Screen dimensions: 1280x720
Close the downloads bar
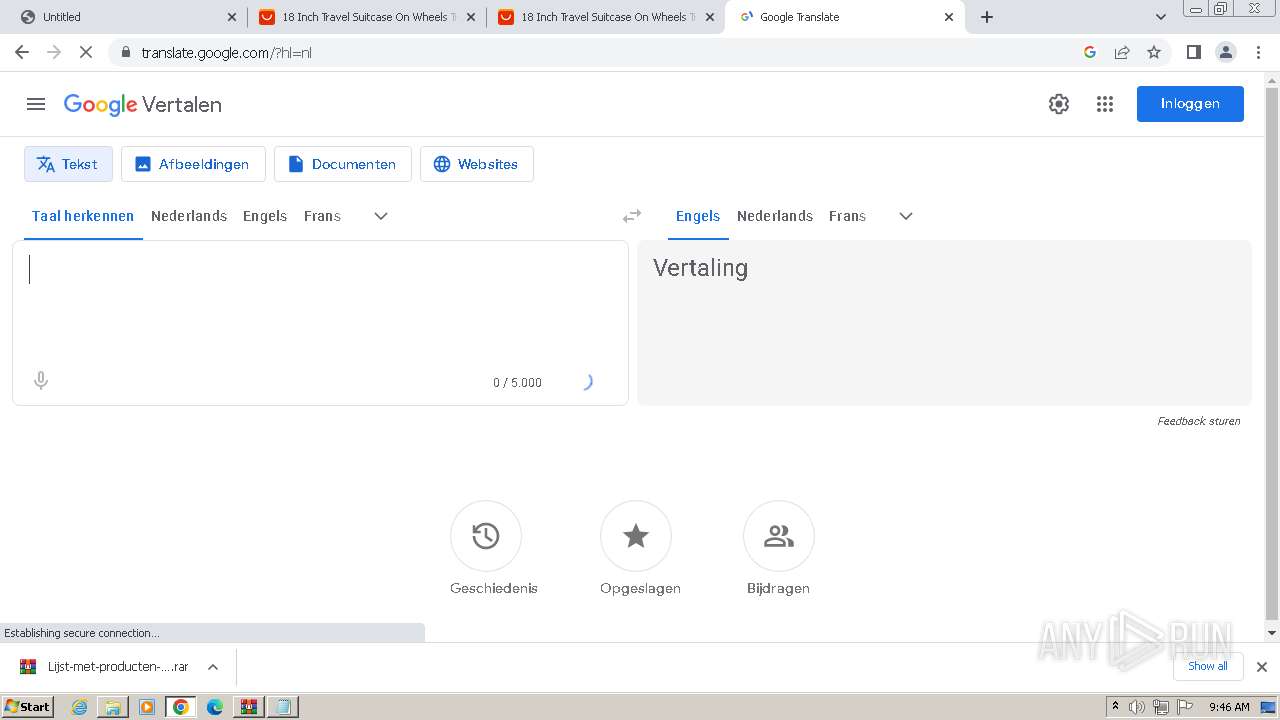tap(1261, 667)
